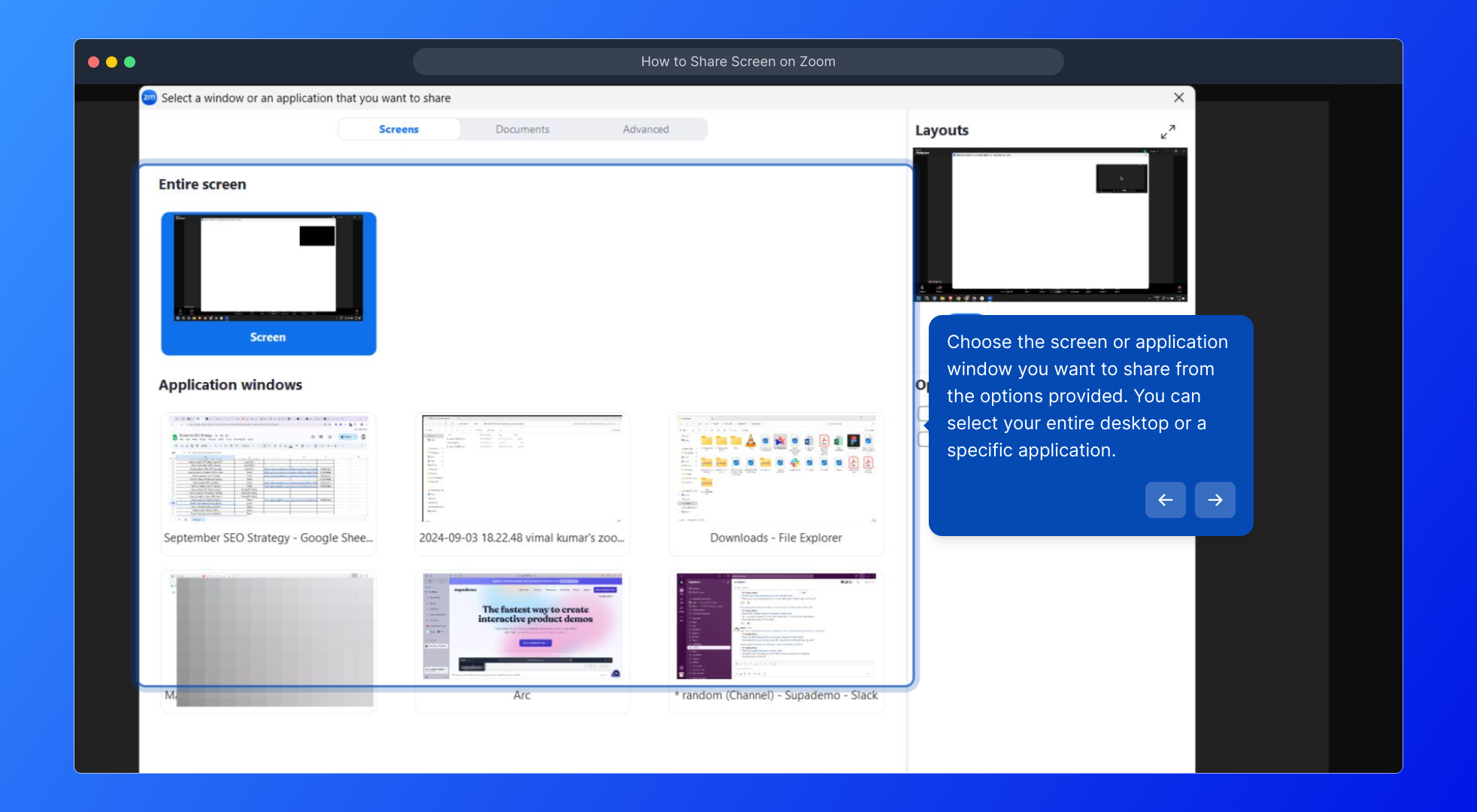Click the How to Share Screen title bar
The width and height of the screenshot is (1477, 812).
pos(738,62)
